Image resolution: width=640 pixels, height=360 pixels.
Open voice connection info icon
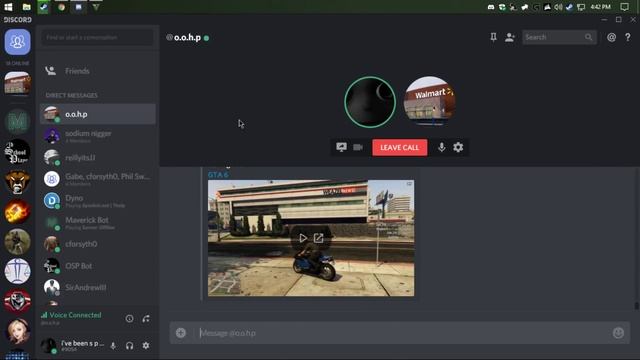[x=129, y=318]
